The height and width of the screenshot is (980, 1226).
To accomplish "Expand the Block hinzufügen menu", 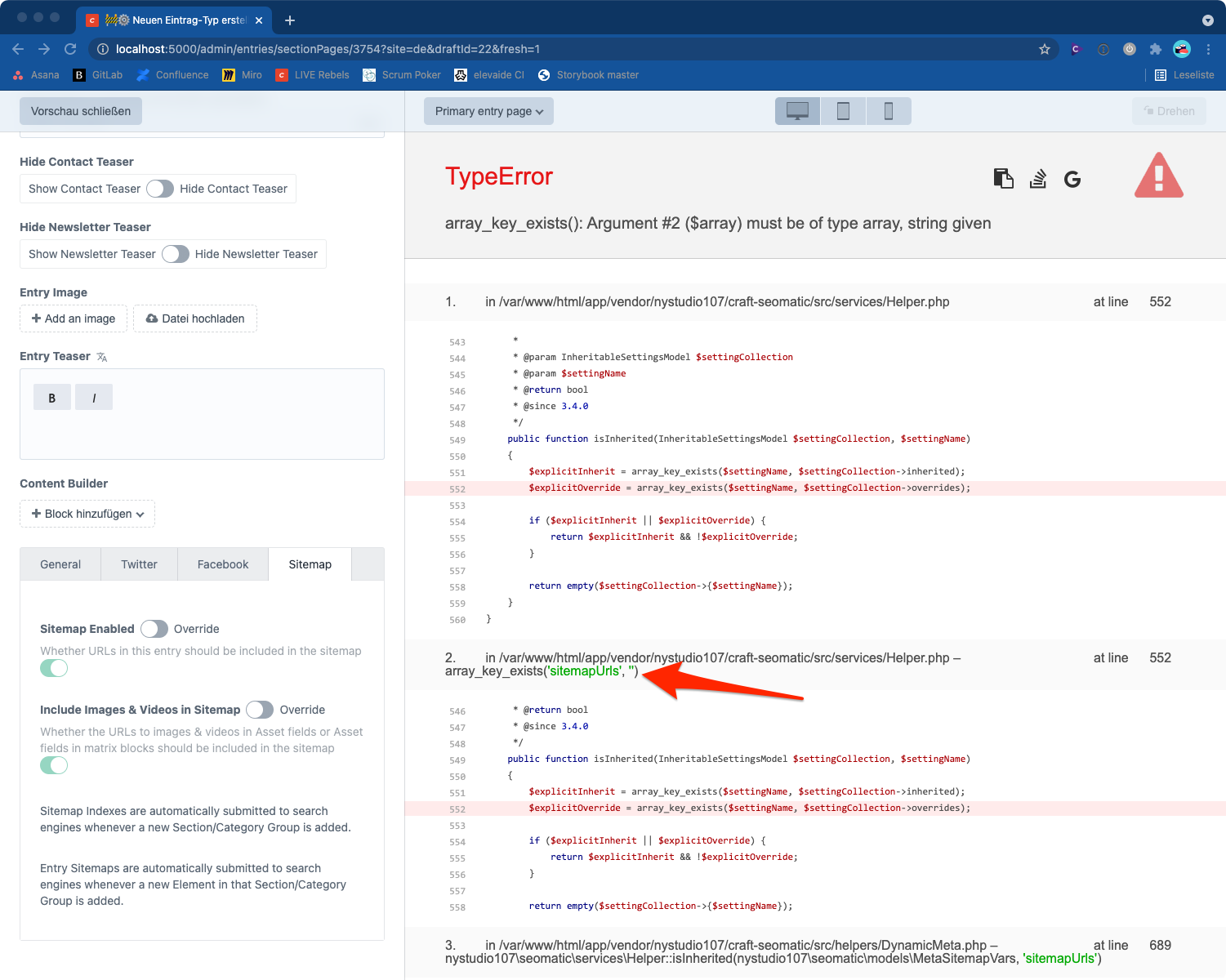I will click(87, 514).
